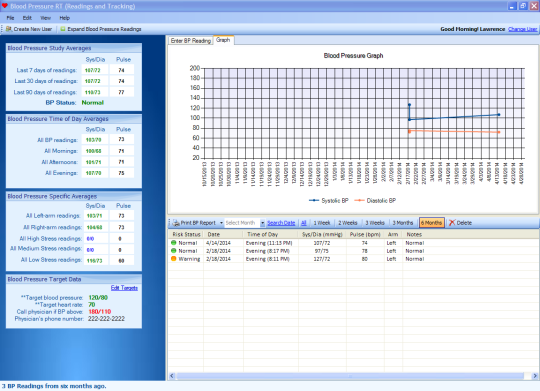This screenshot has height=391, width=540.
Task: Click the Time of Day column header
Action: coord(271,234)
